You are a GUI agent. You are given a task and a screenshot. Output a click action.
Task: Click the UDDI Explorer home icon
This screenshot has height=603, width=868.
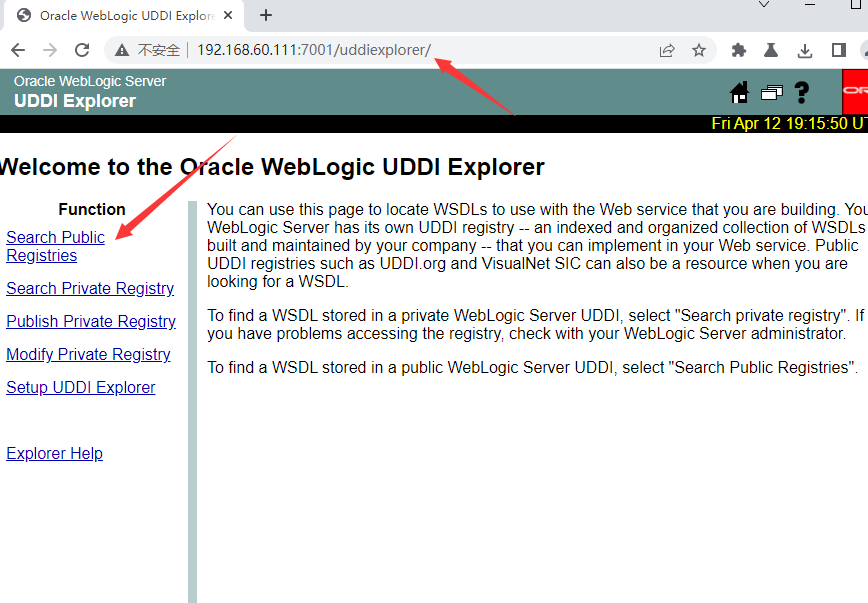pos(740,92)
